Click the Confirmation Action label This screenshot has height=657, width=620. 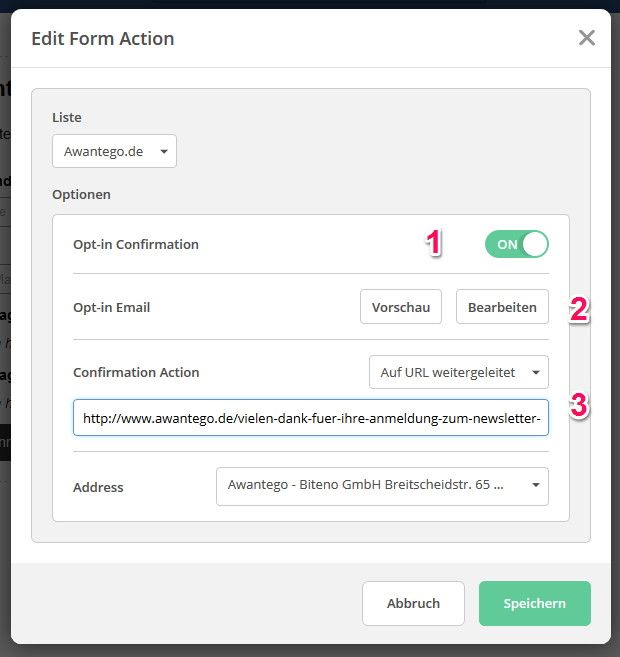(136, 372)
